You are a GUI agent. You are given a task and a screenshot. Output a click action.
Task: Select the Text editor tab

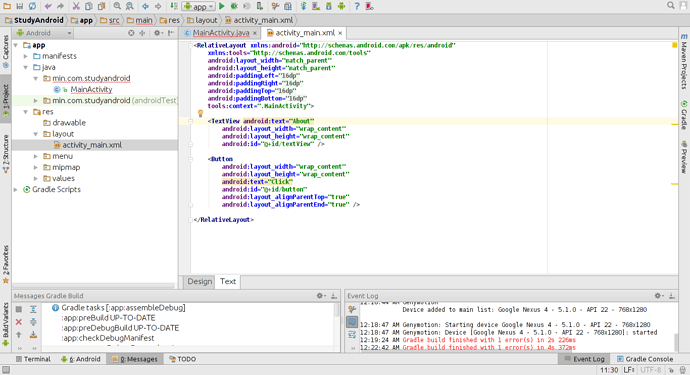coord(228,282)
